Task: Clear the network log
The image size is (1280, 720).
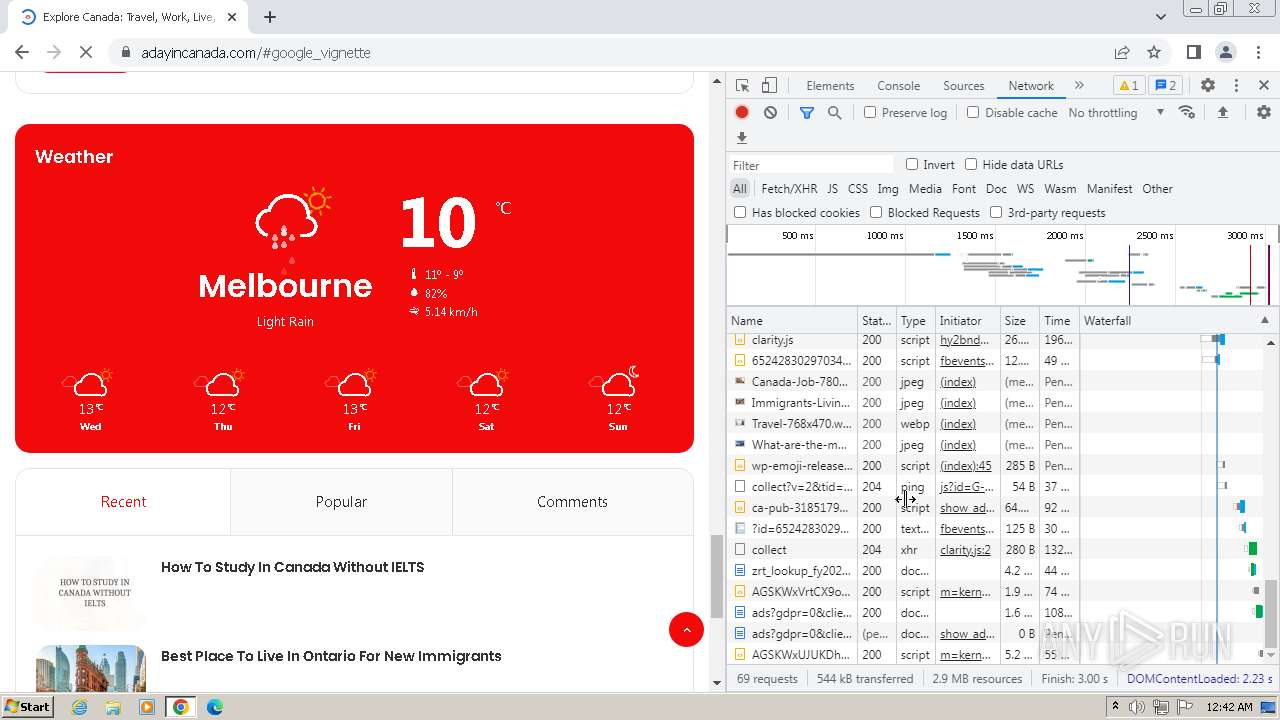Action: (770, 113)
